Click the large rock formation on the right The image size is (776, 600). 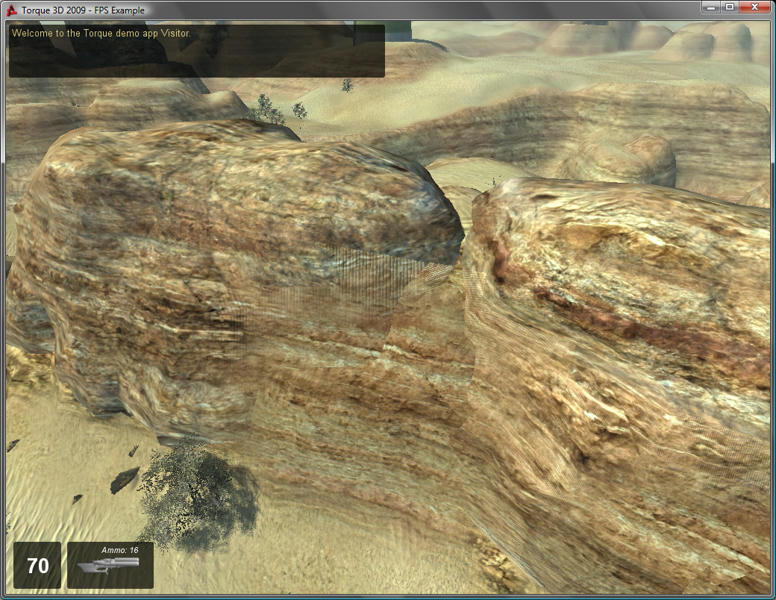point(620,350)
